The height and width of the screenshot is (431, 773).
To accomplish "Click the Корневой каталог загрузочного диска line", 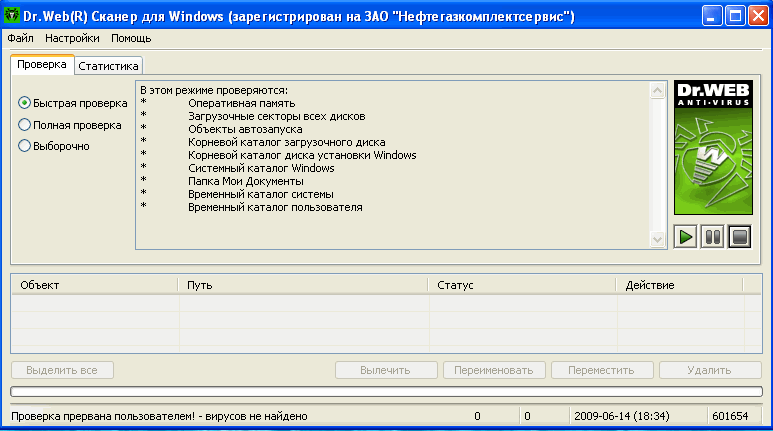I will 286,143.
